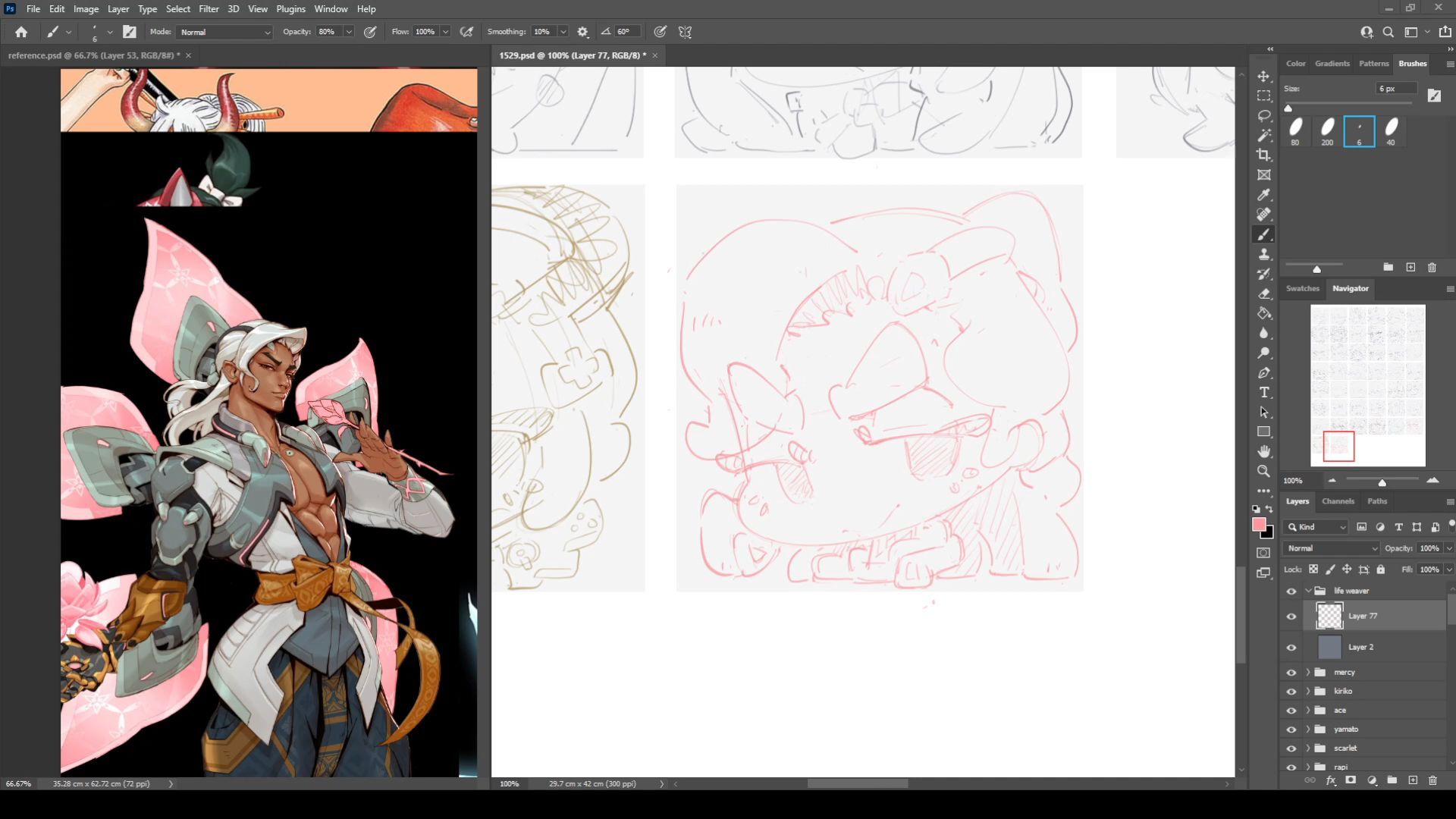Select the Clone Stamp tool
The image size is (1456, 819).
tap(1263, 254)
